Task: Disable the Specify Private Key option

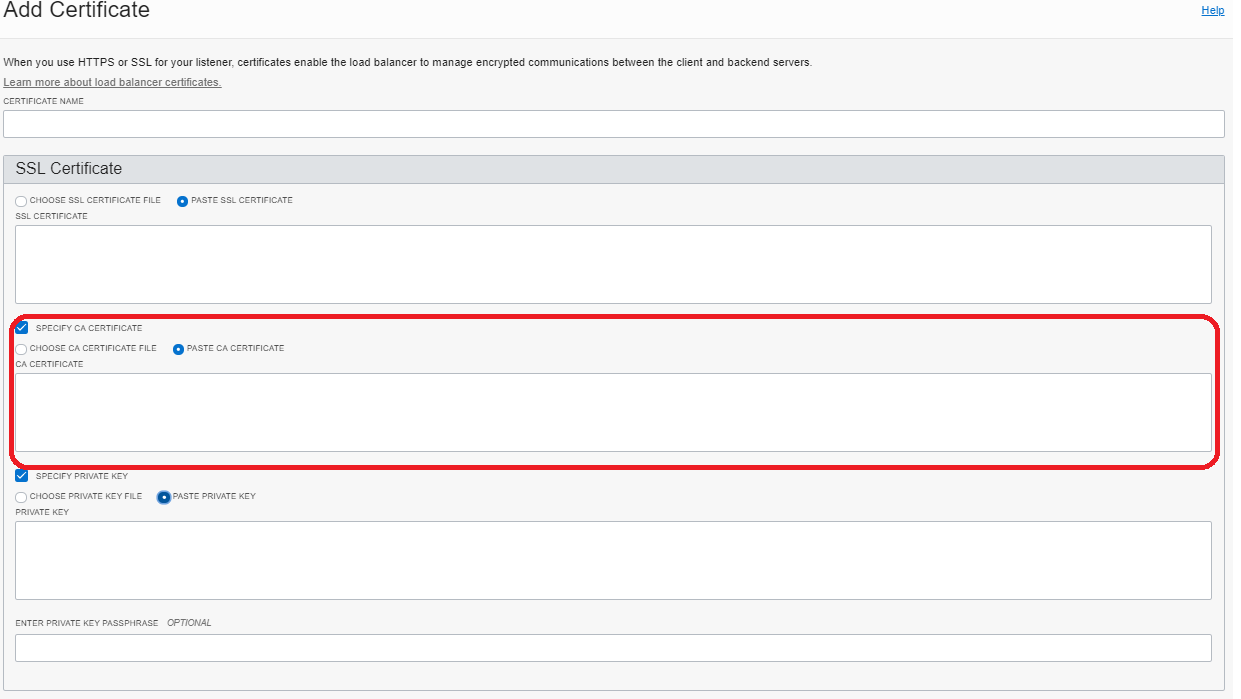Action: [21, 475]
